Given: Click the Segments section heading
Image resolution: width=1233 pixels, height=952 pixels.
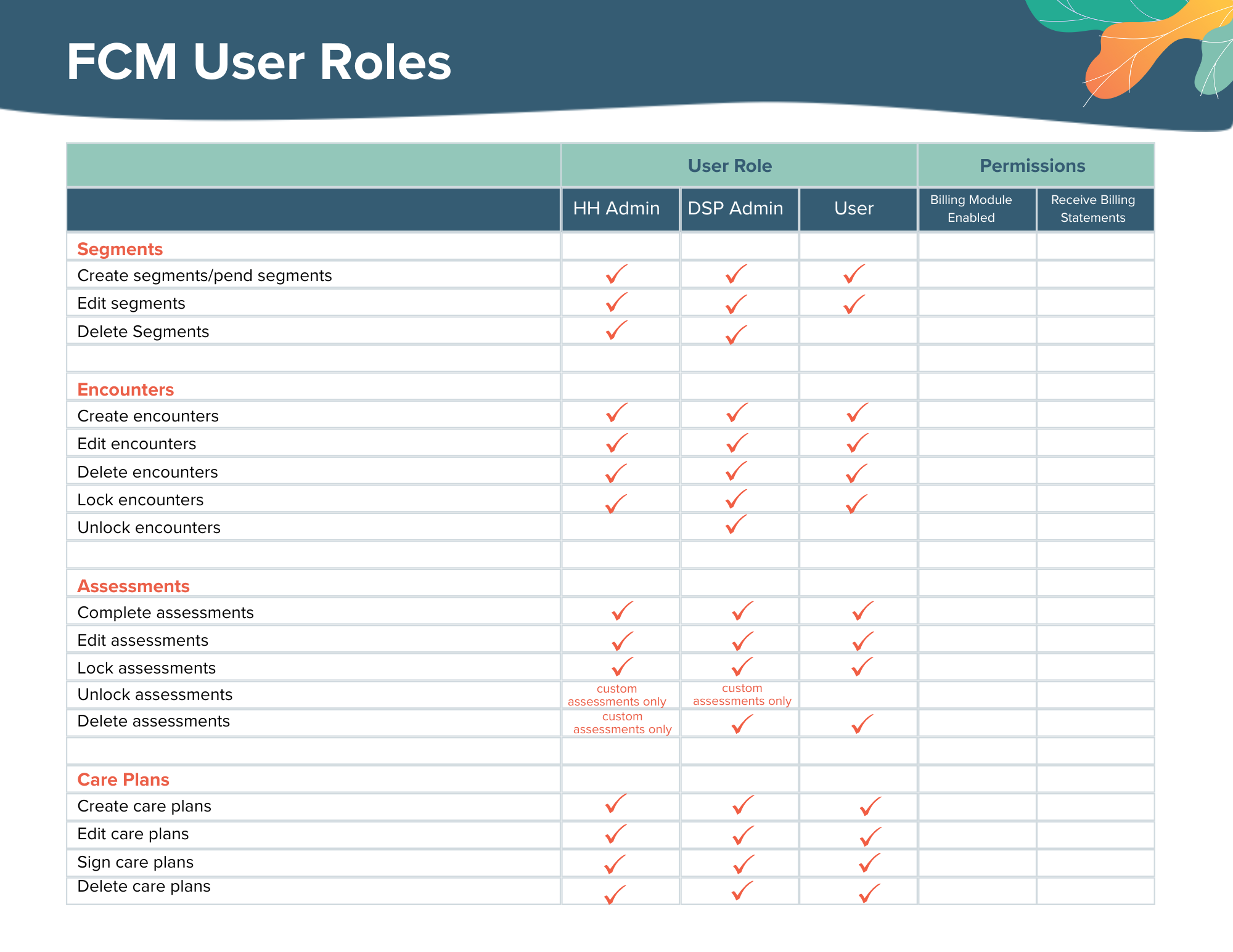Looking at the screenshot, I should click(x=120, y=249).
